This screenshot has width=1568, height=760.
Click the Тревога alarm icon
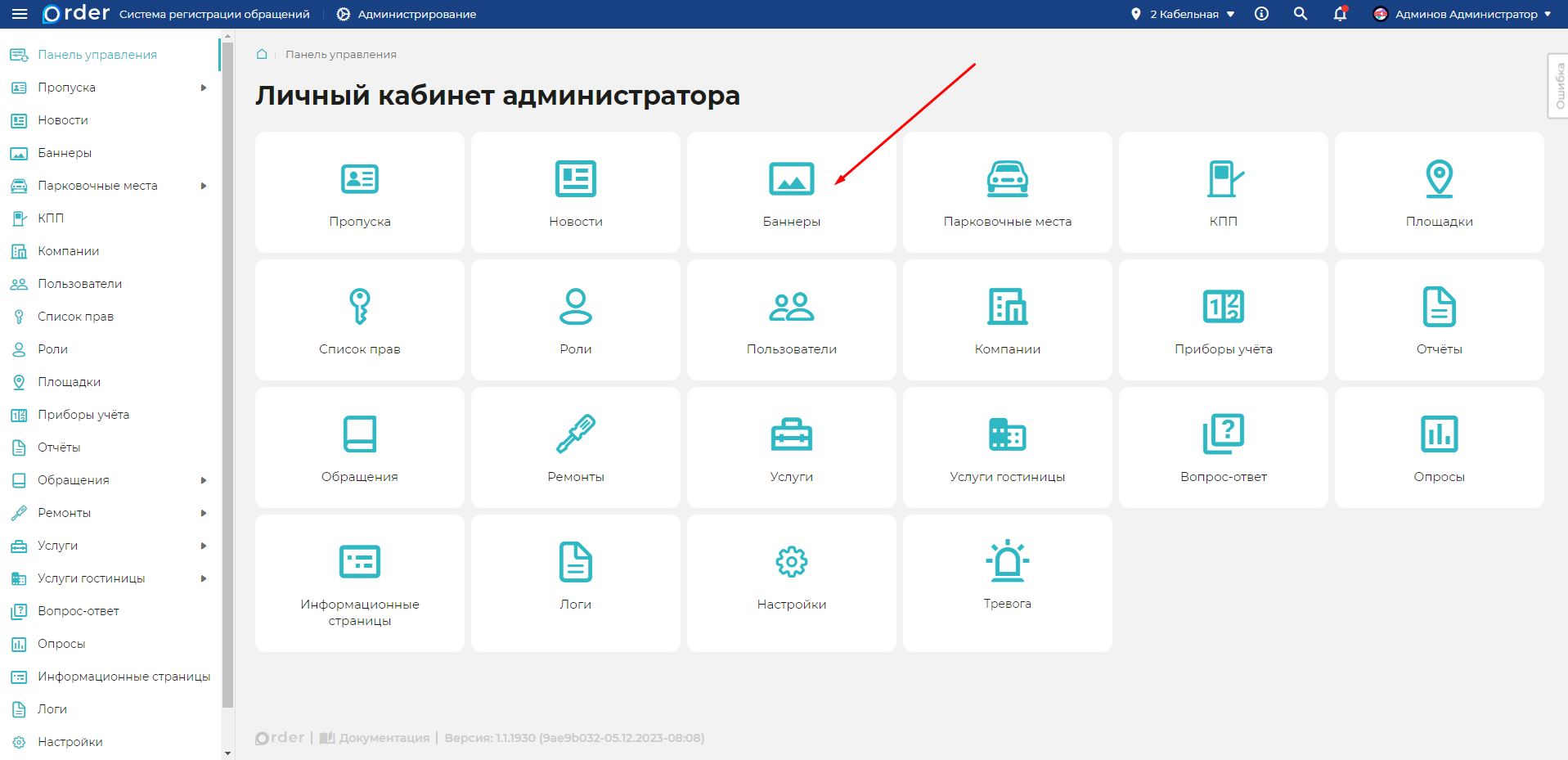tap(1007, 561)
